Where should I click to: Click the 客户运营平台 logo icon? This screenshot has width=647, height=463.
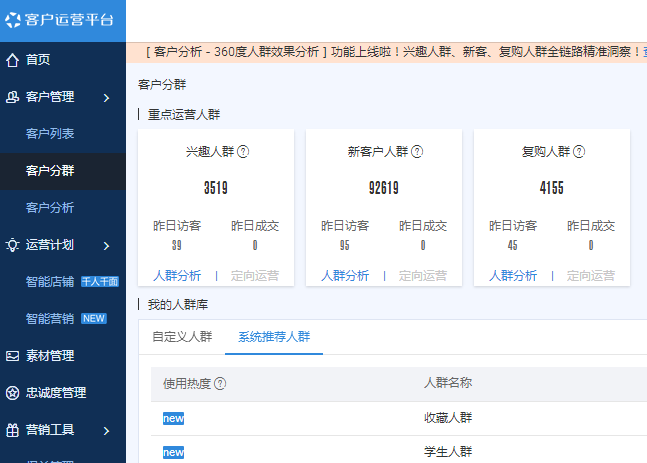[13, 19]
